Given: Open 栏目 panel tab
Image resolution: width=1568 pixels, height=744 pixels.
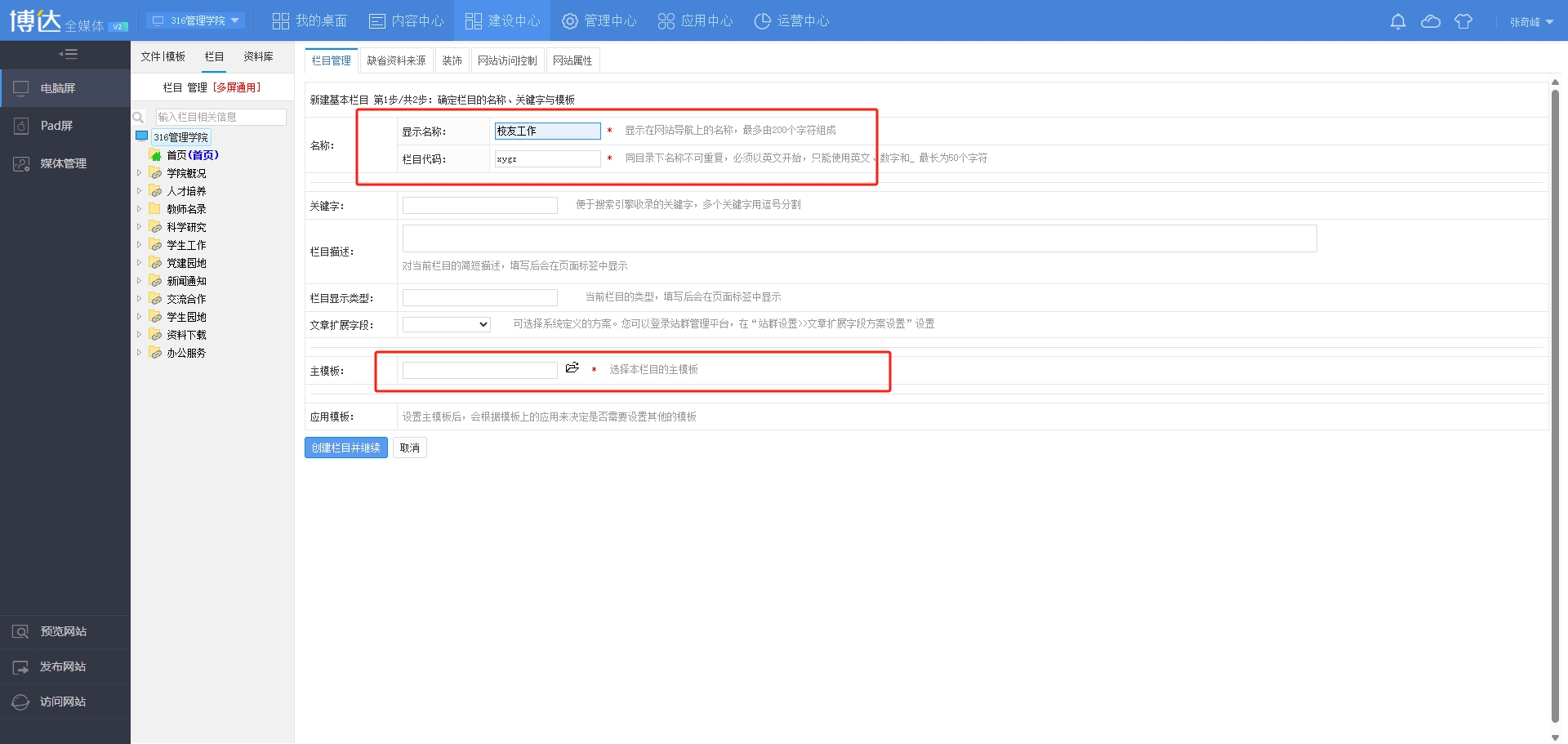Looking at the screenshot, I should (x=214, y=56).
